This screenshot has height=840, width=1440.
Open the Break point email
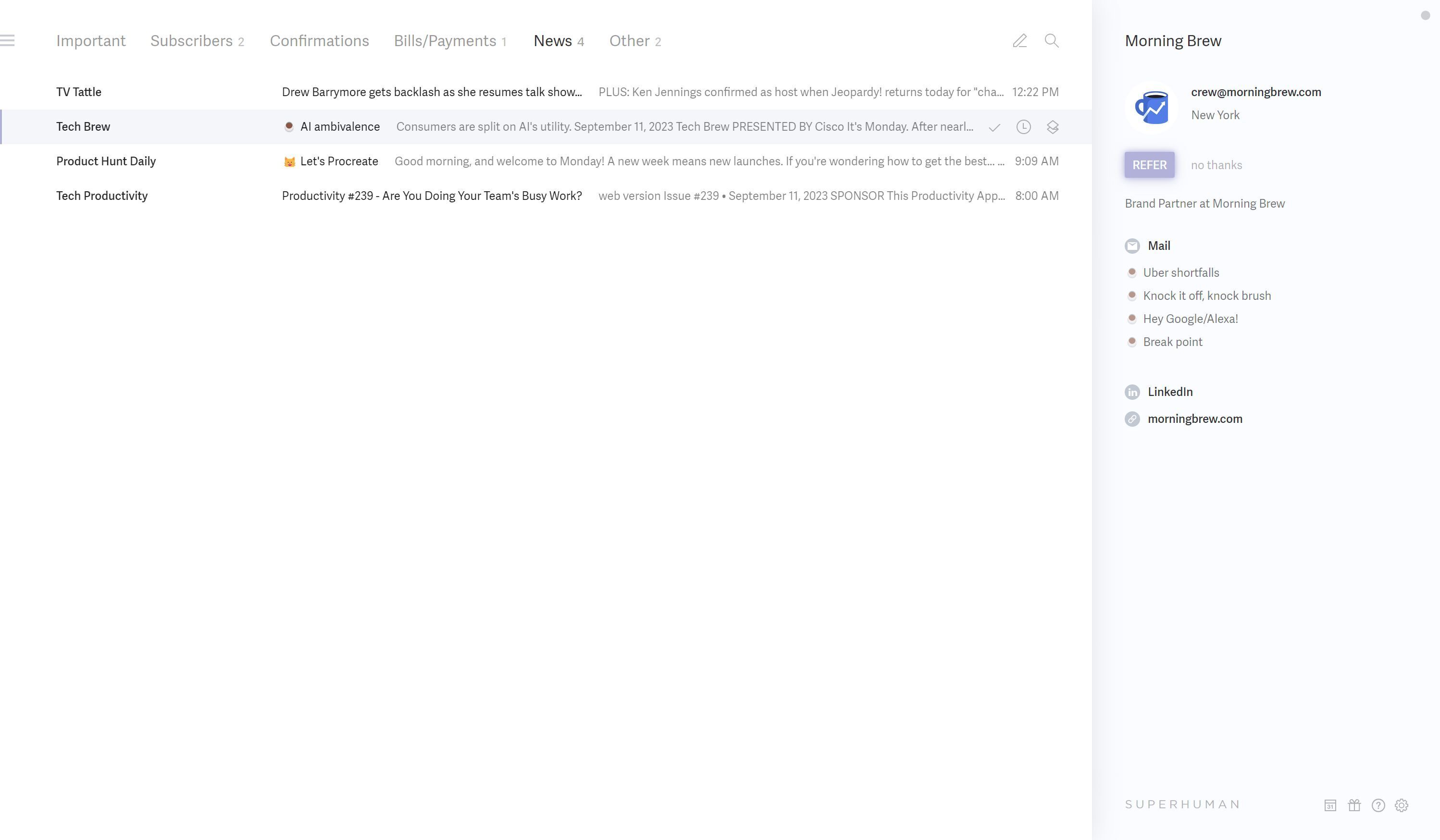(x=1173, y=342)
